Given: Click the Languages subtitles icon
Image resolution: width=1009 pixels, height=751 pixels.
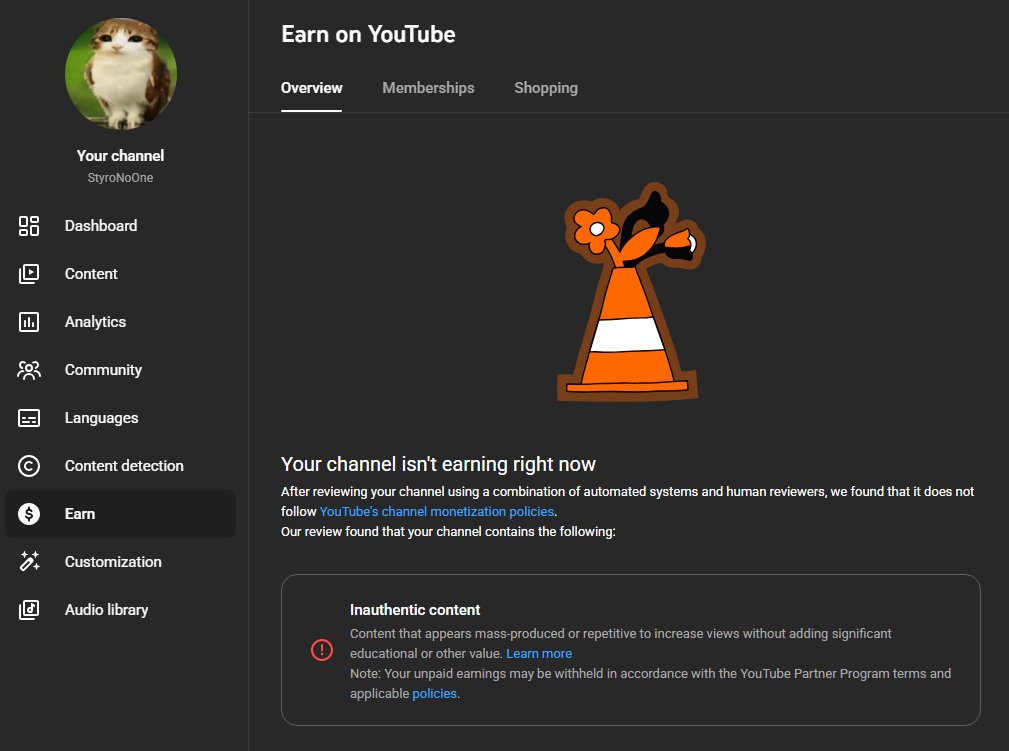Looking at the screenshot, I should point(29,418).
